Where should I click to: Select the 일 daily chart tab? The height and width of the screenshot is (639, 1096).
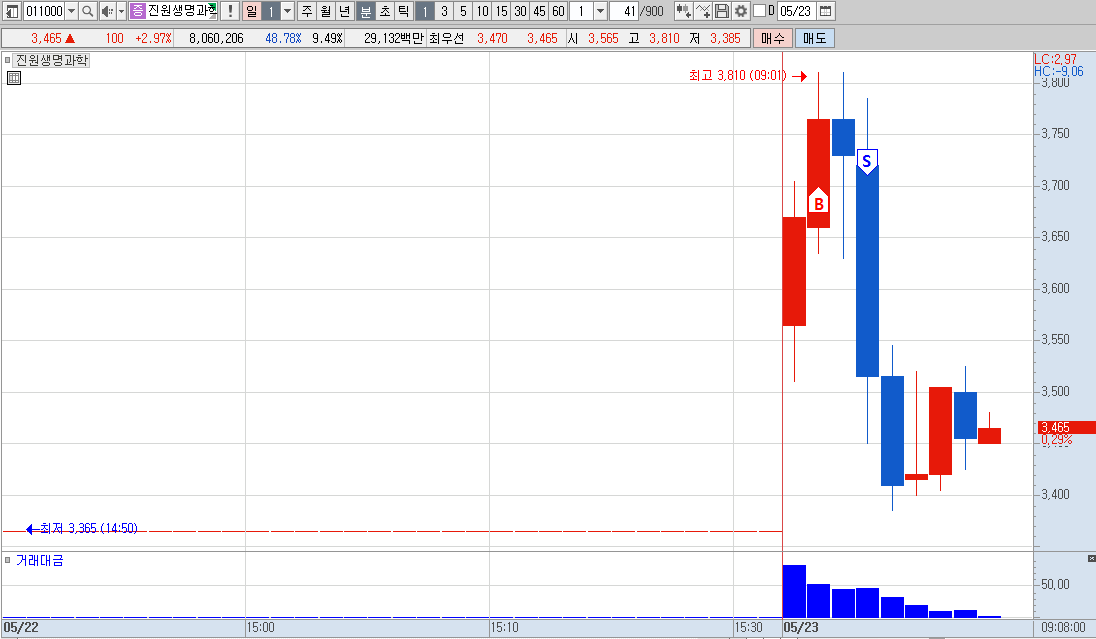click(x=252, y=11)
